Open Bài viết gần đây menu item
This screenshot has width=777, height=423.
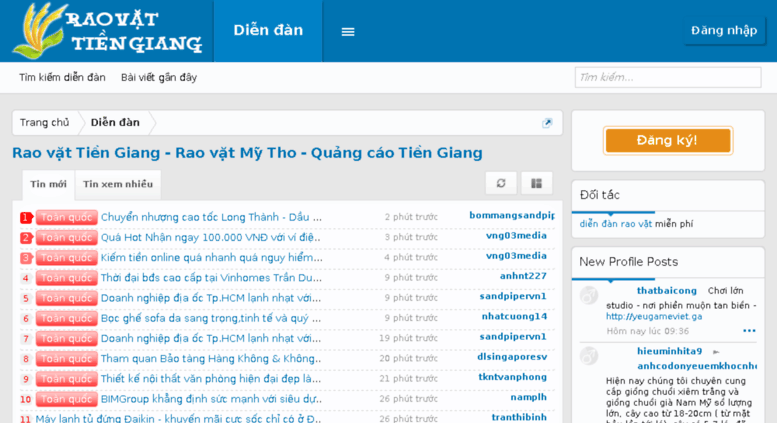click(159, 77)
